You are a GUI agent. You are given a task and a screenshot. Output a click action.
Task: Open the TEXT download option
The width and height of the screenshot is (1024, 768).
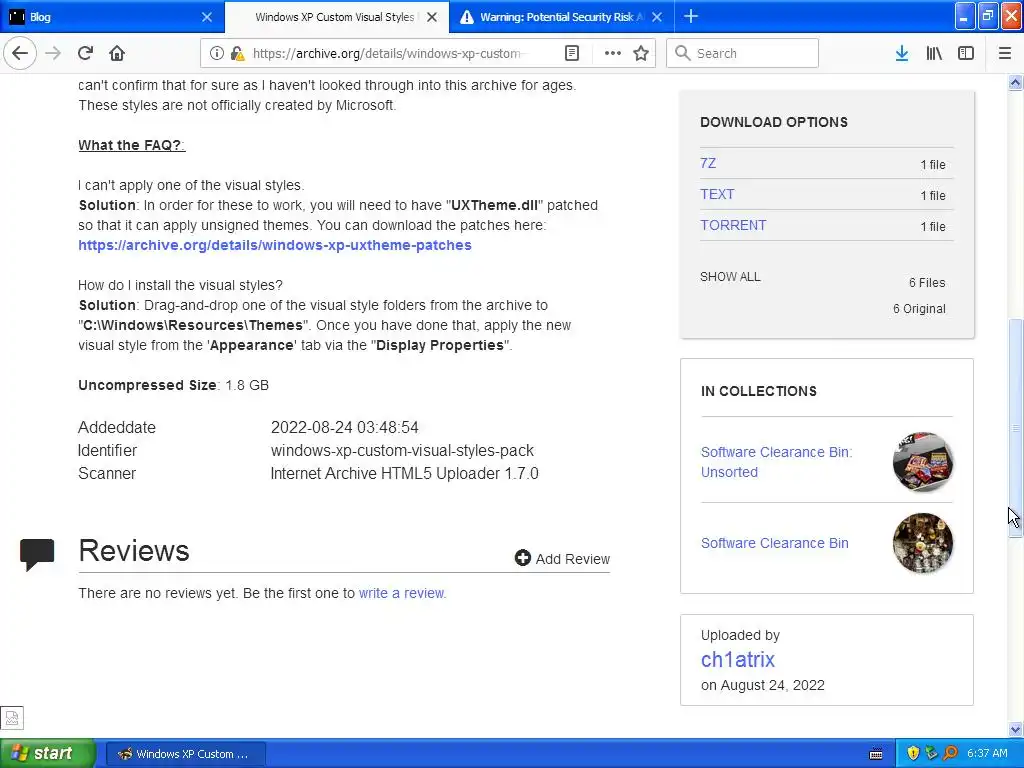pos(717,194)
